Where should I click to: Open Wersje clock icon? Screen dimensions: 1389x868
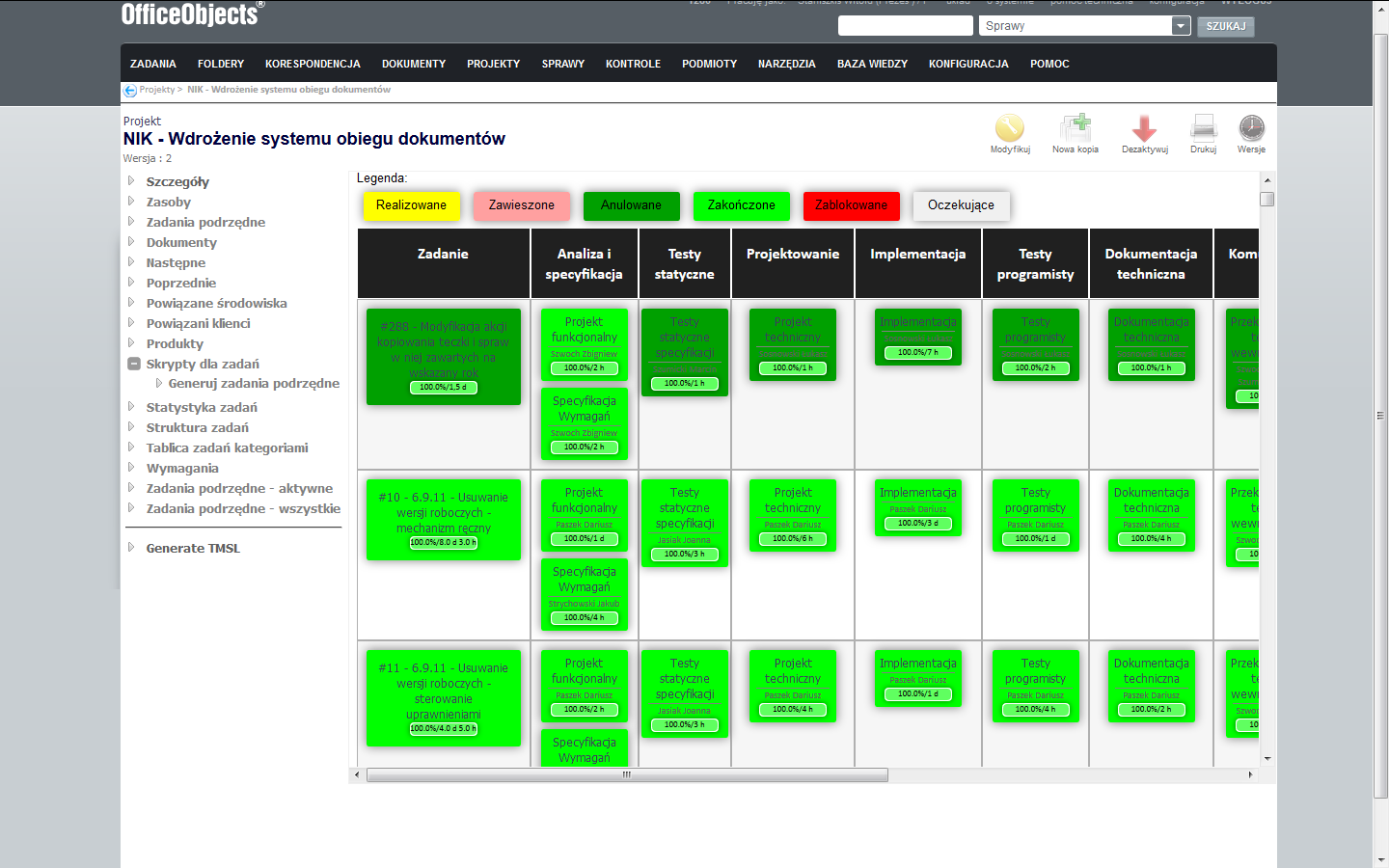[1251, 128]
